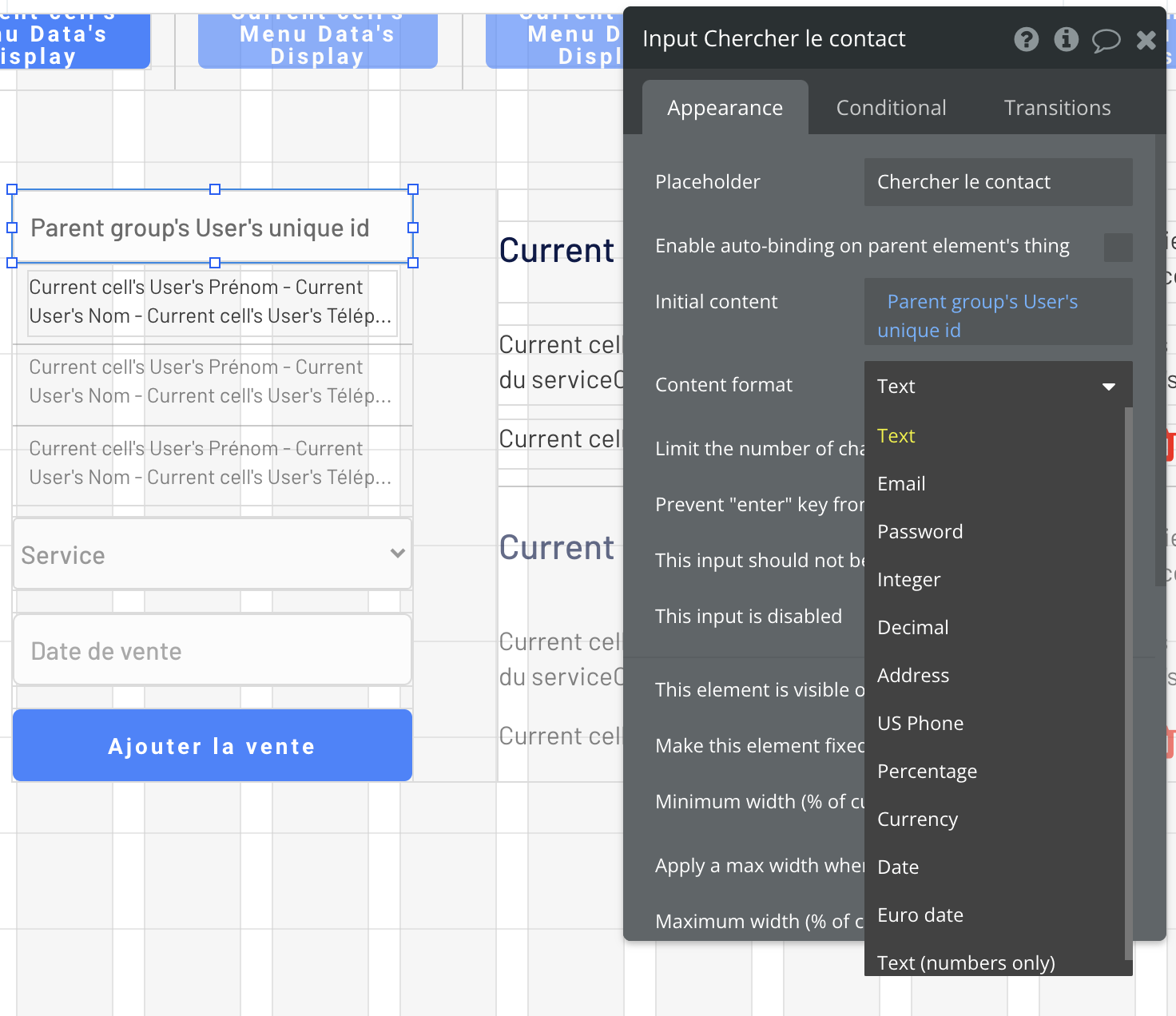
Task: Select the Appearance tab
Action: (x=725, y=108)
